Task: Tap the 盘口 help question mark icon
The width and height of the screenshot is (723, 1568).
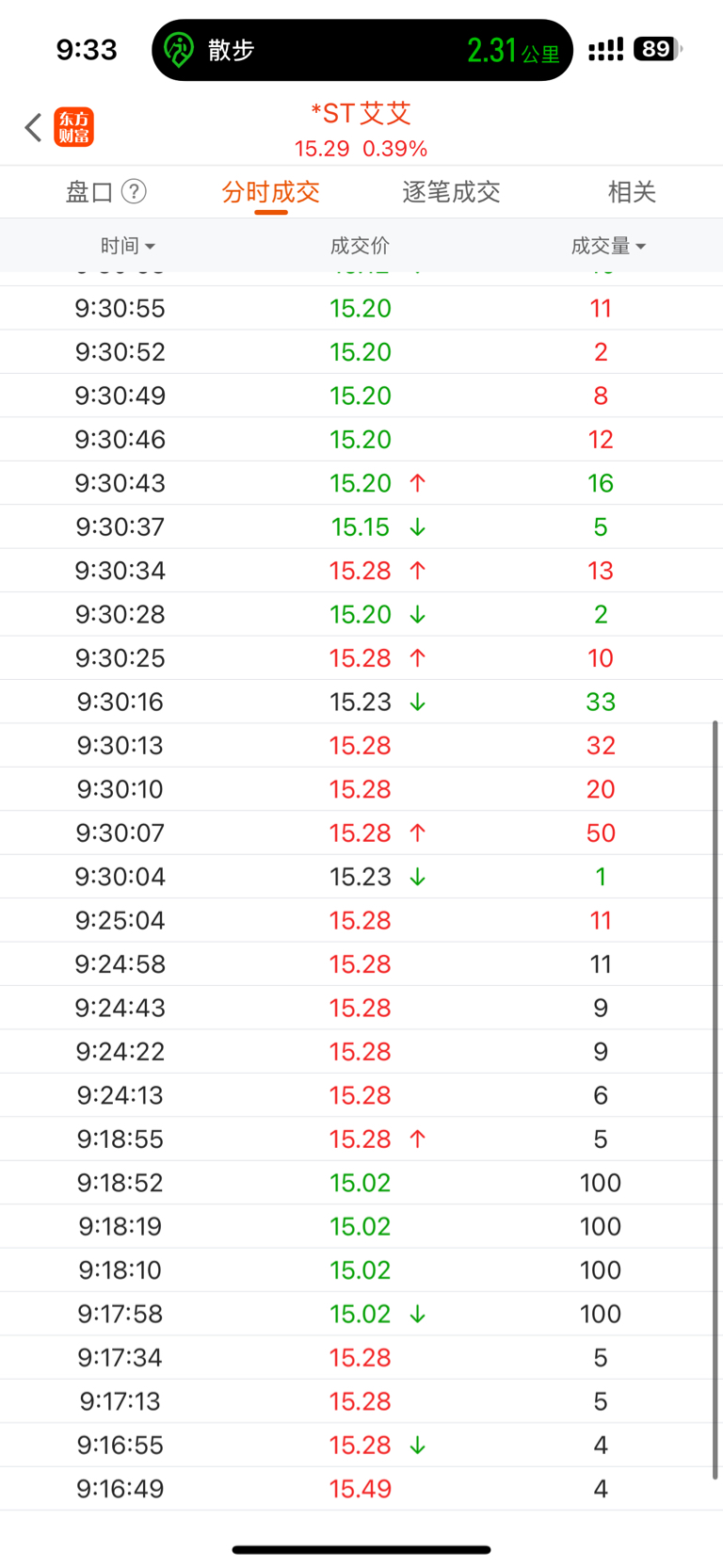Action: (x=135, y=192)
